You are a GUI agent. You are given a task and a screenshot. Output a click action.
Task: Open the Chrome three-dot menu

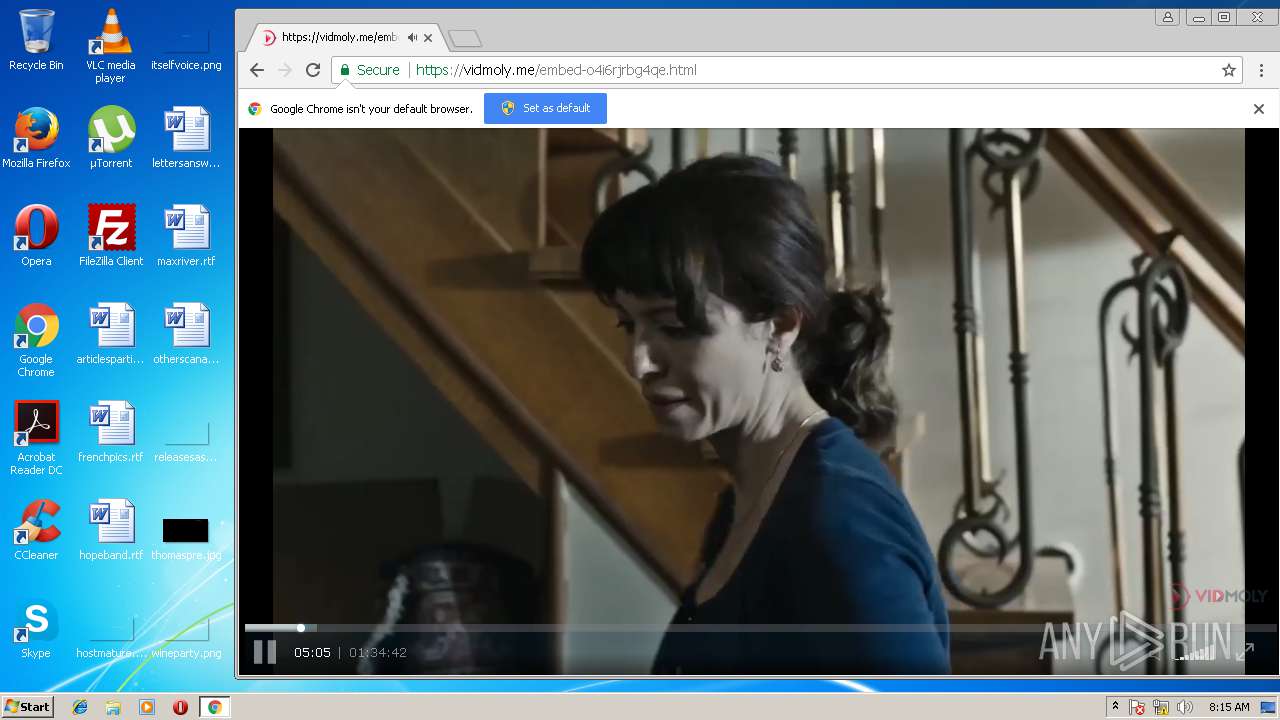tap(1262, 70)
